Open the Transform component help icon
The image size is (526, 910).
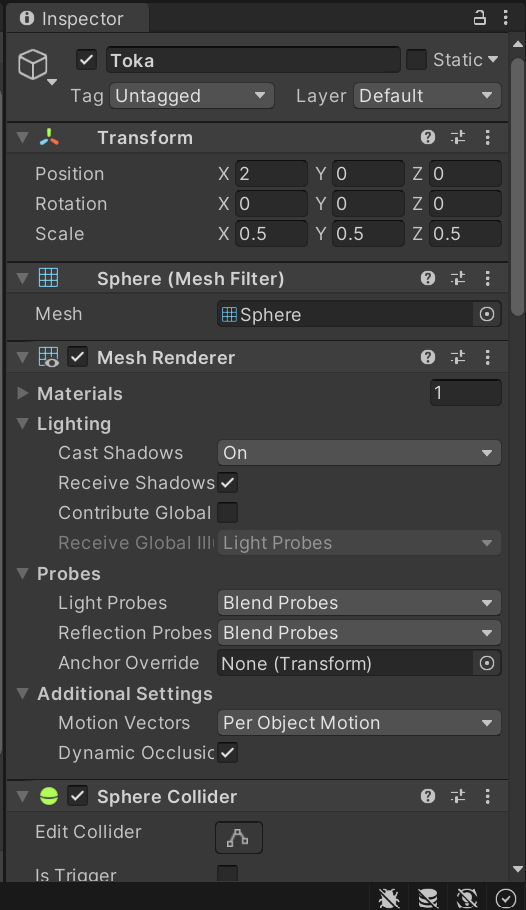pyautogui.click(x=428, y=138)
